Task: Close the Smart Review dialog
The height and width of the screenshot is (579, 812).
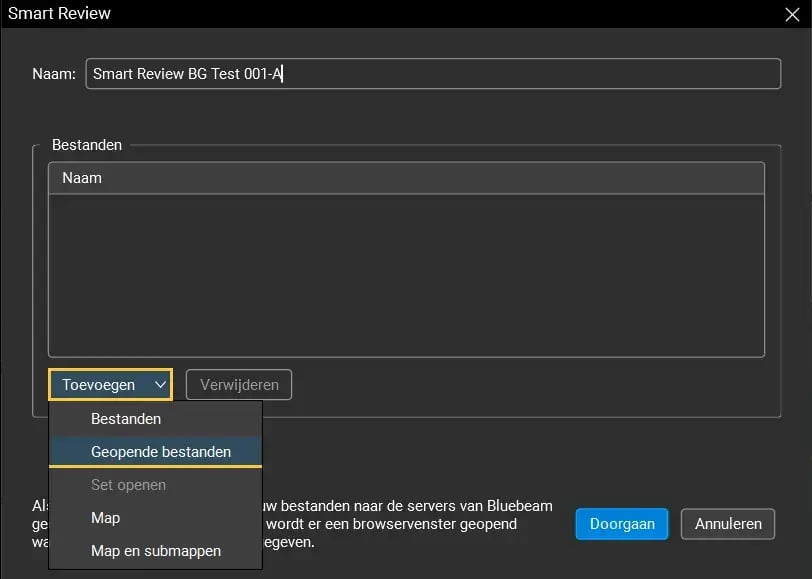Action: pyautogui.click(x=792, y=15)
